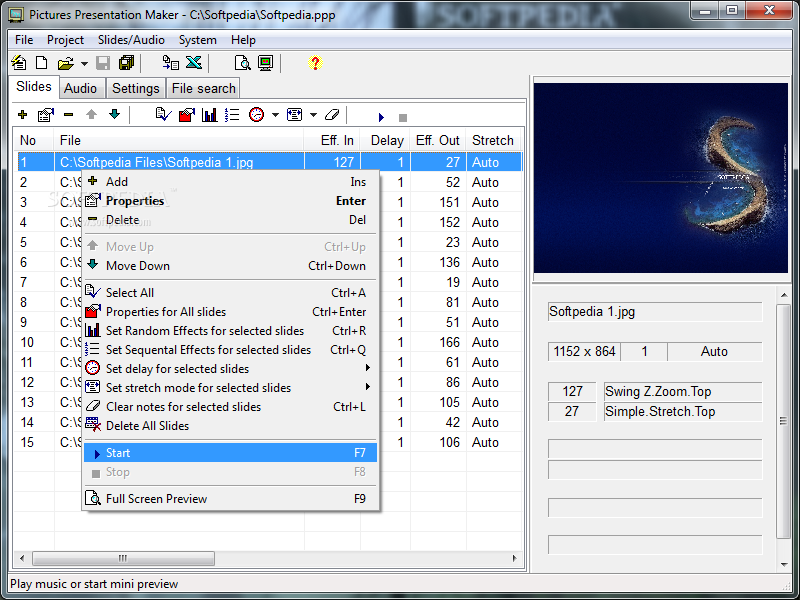This screenshot has width=800, height=600.
Task: Open the Project menu
Action: coord(65,40)
